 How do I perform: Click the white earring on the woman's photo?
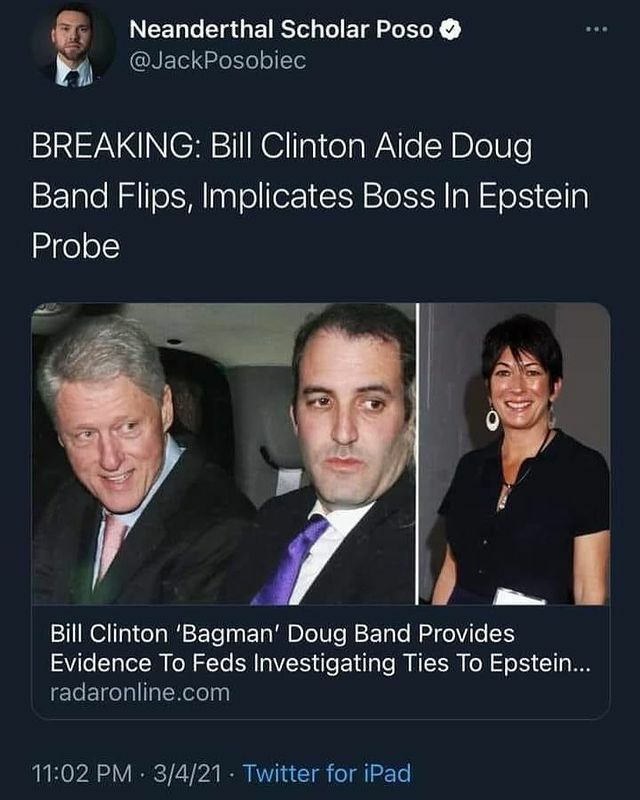tap(492, 419)
